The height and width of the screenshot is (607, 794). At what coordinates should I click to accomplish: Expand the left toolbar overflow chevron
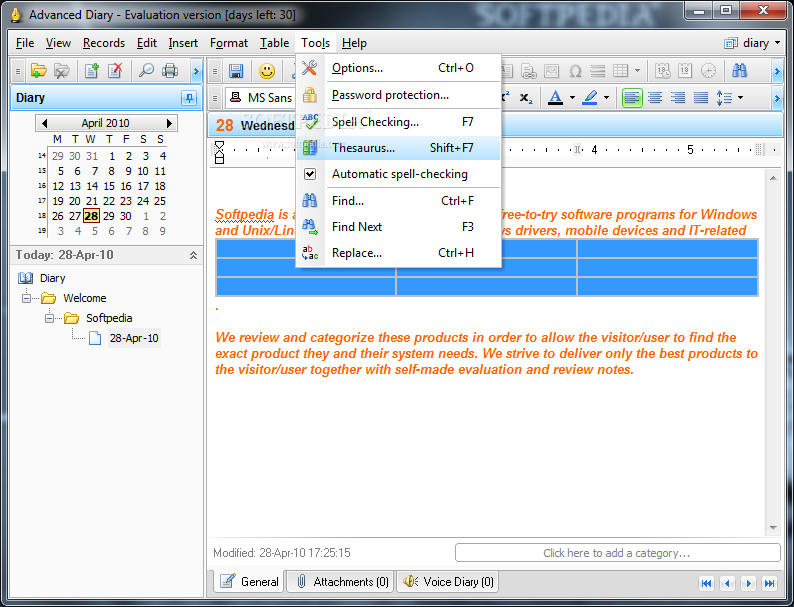coord(196,71)
